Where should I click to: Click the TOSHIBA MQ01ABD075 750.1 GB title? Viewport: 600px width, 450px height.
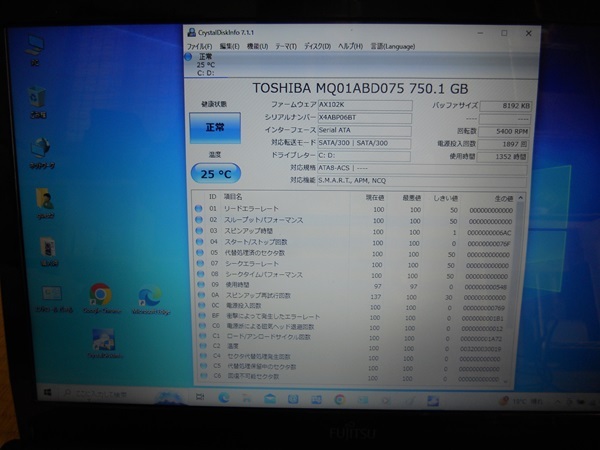pos(360,88)
